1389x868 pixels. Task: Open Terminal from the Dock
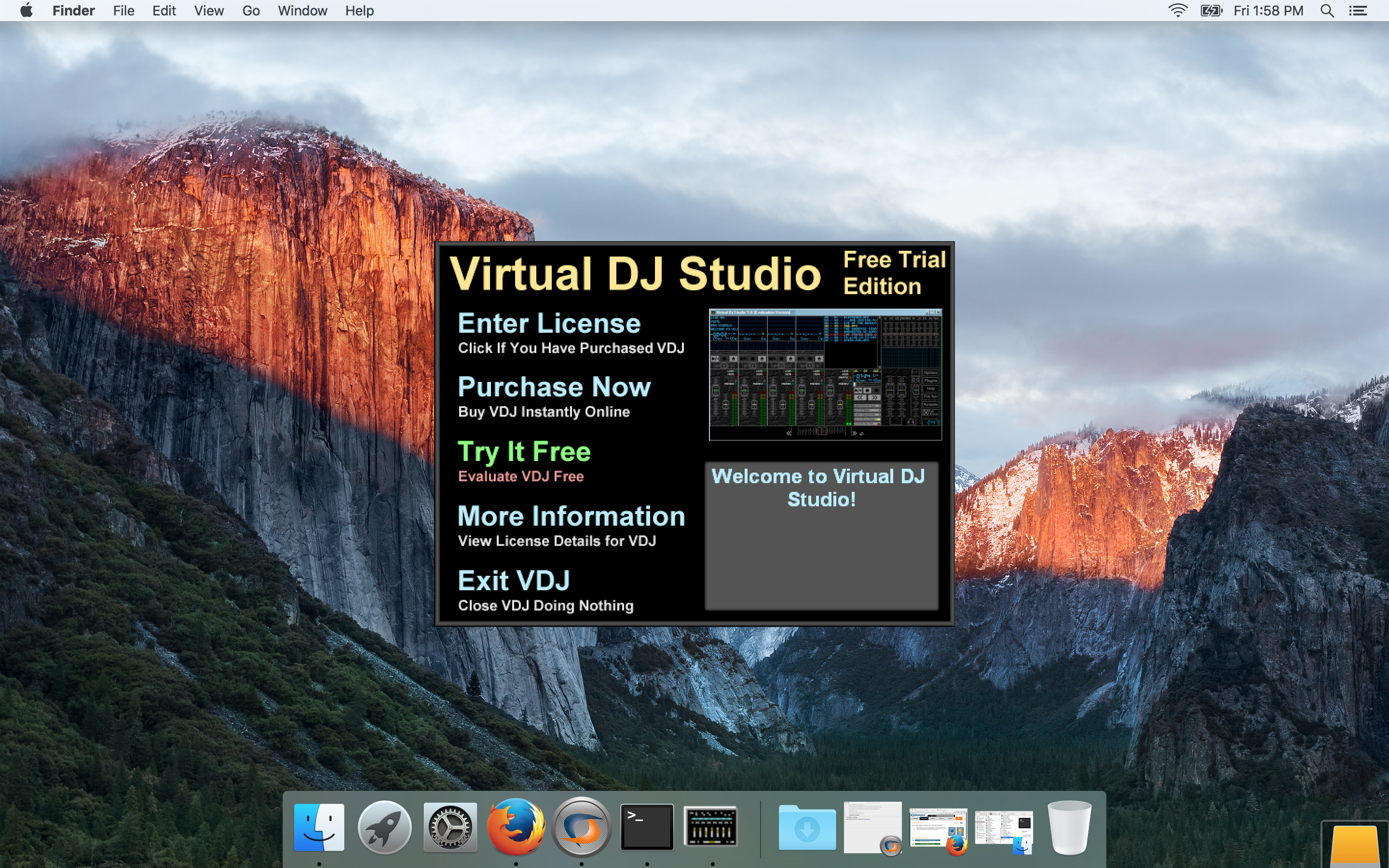647,827
